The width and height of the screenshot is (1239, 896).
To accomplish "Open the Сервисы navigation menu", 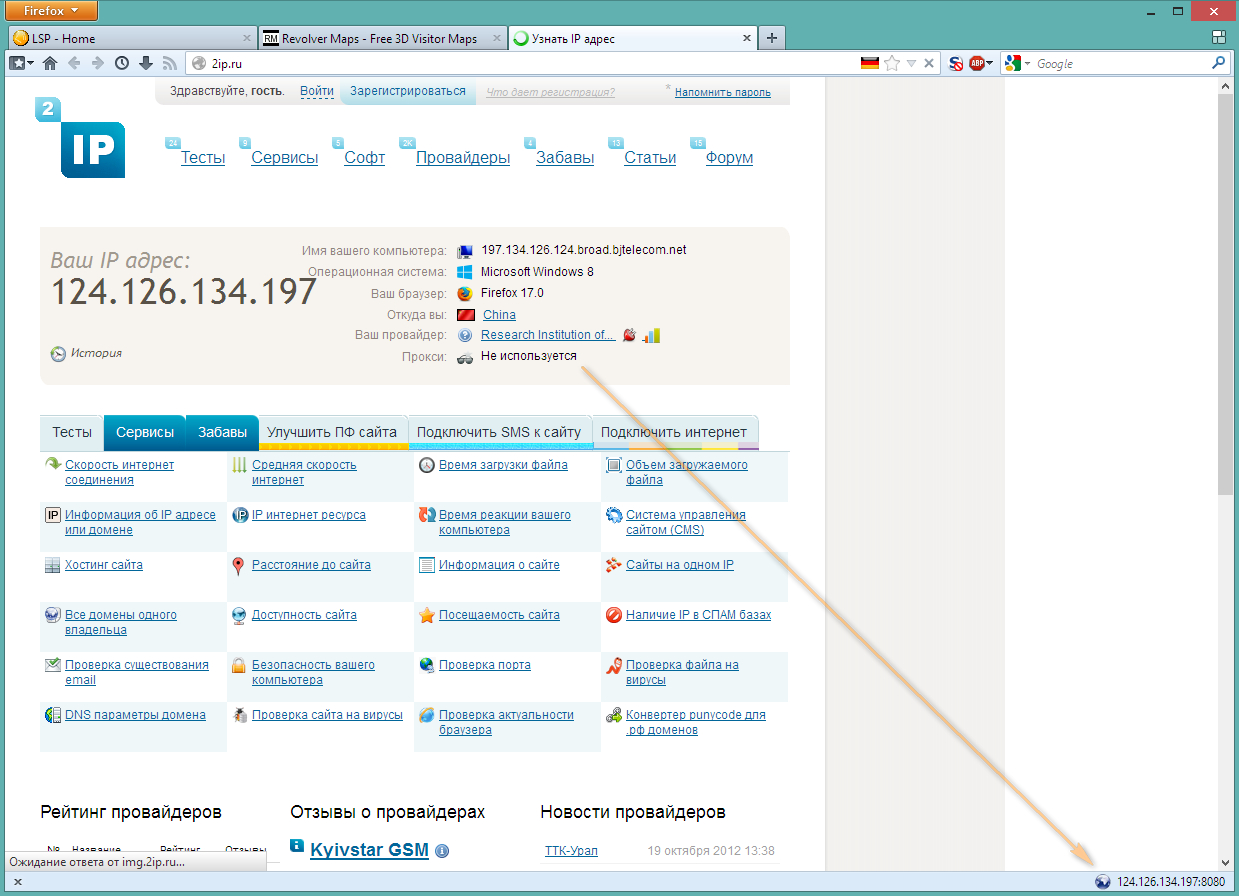I will pos(285,158).
